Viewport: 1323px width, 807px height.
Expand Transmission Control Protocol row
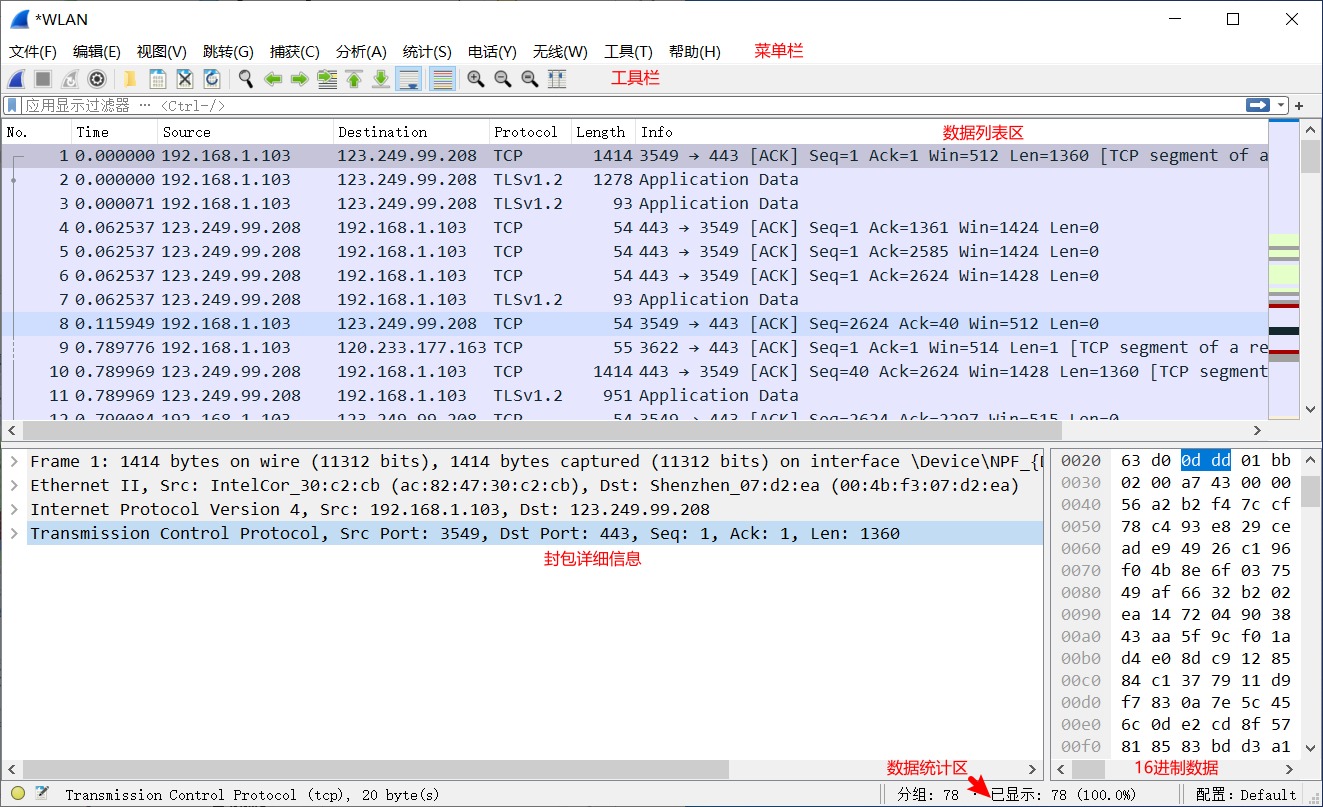click(14, 533)
